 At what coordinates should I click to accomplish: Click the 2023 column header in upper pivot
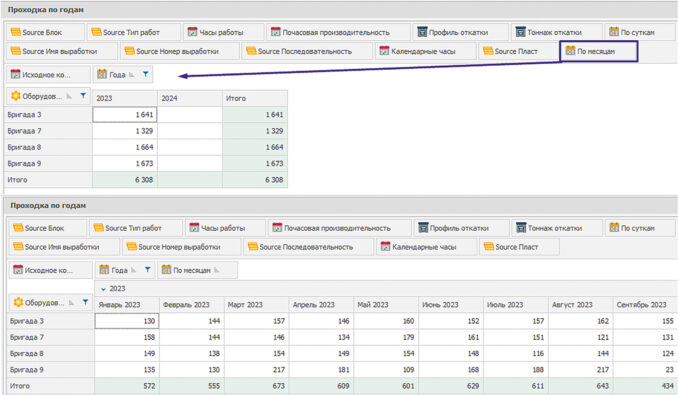(x=125, y=98)
